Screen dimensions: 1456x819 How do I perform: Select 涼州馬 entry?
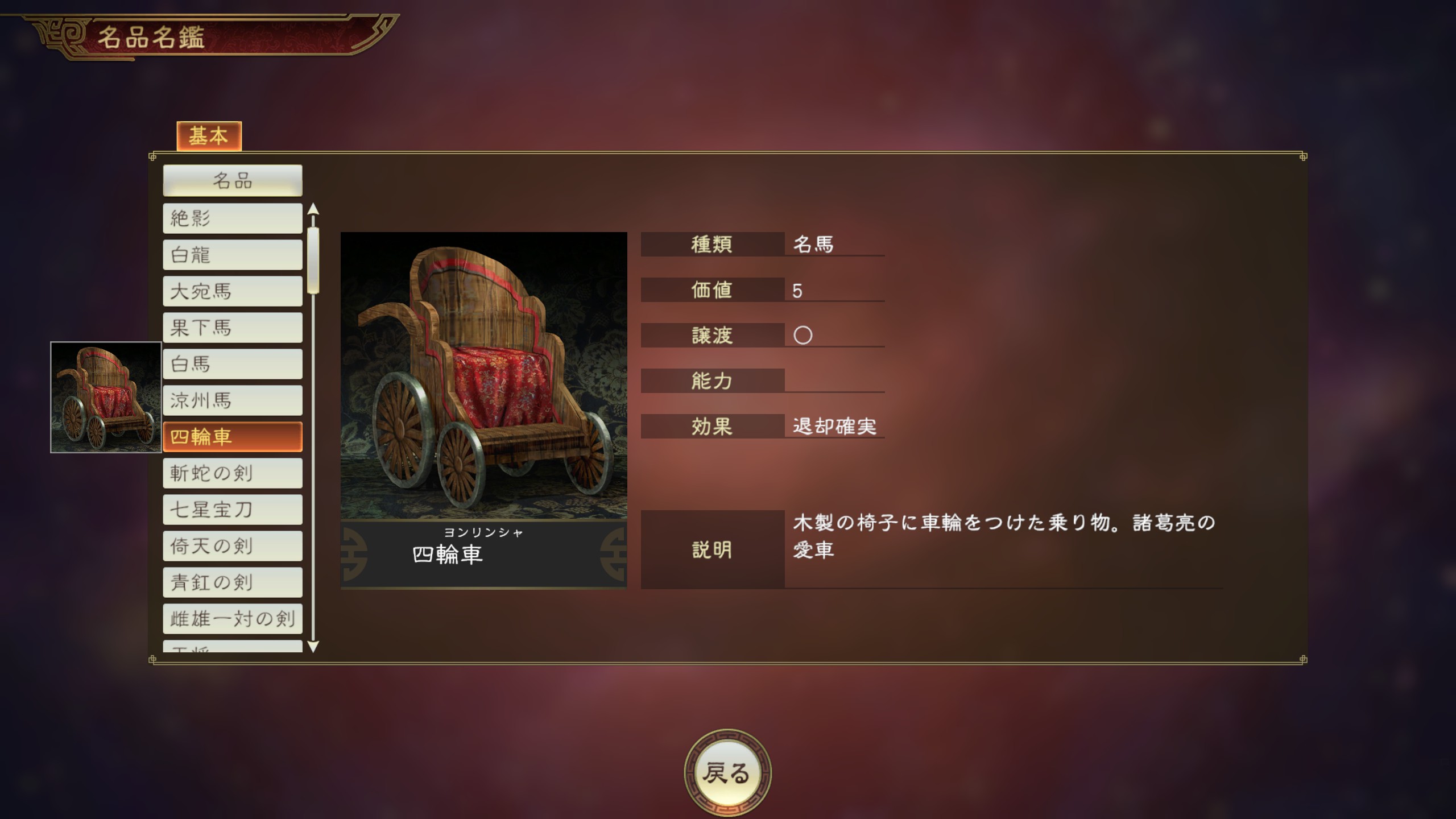(x=233, y=400)
